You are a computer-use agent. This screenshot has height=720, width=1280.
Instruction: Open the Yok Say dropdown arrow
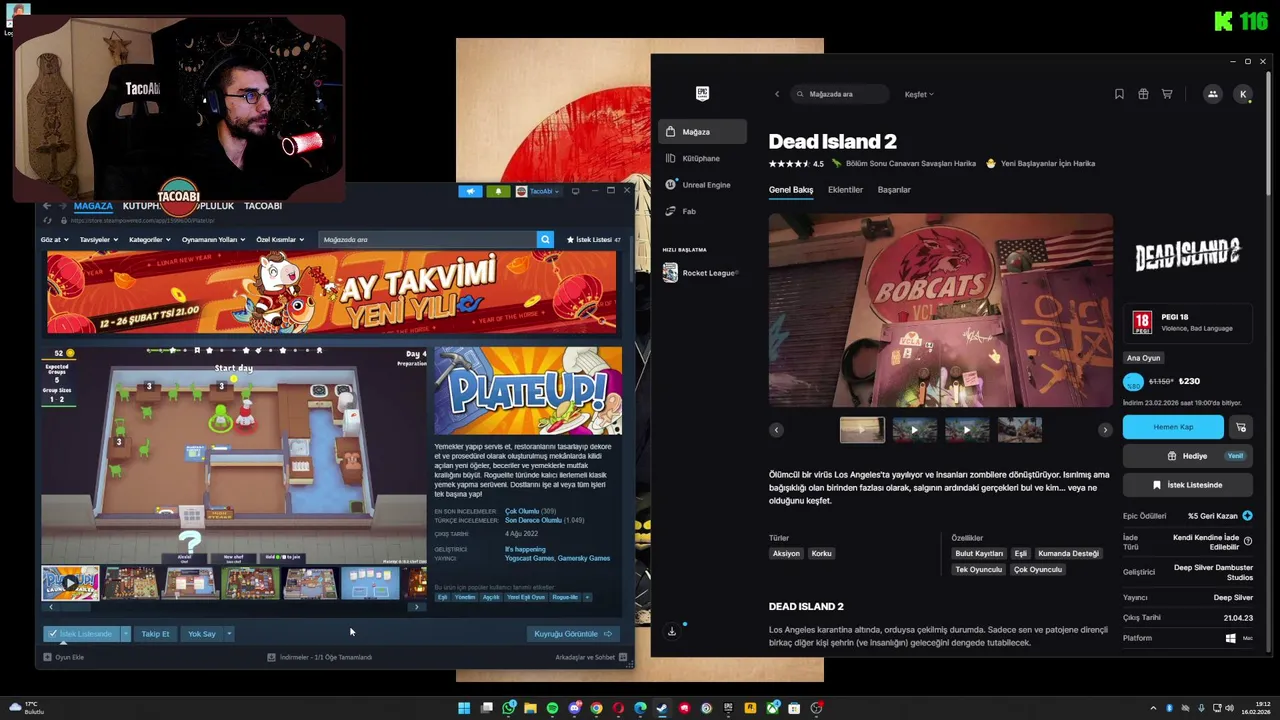click(229, 634)
